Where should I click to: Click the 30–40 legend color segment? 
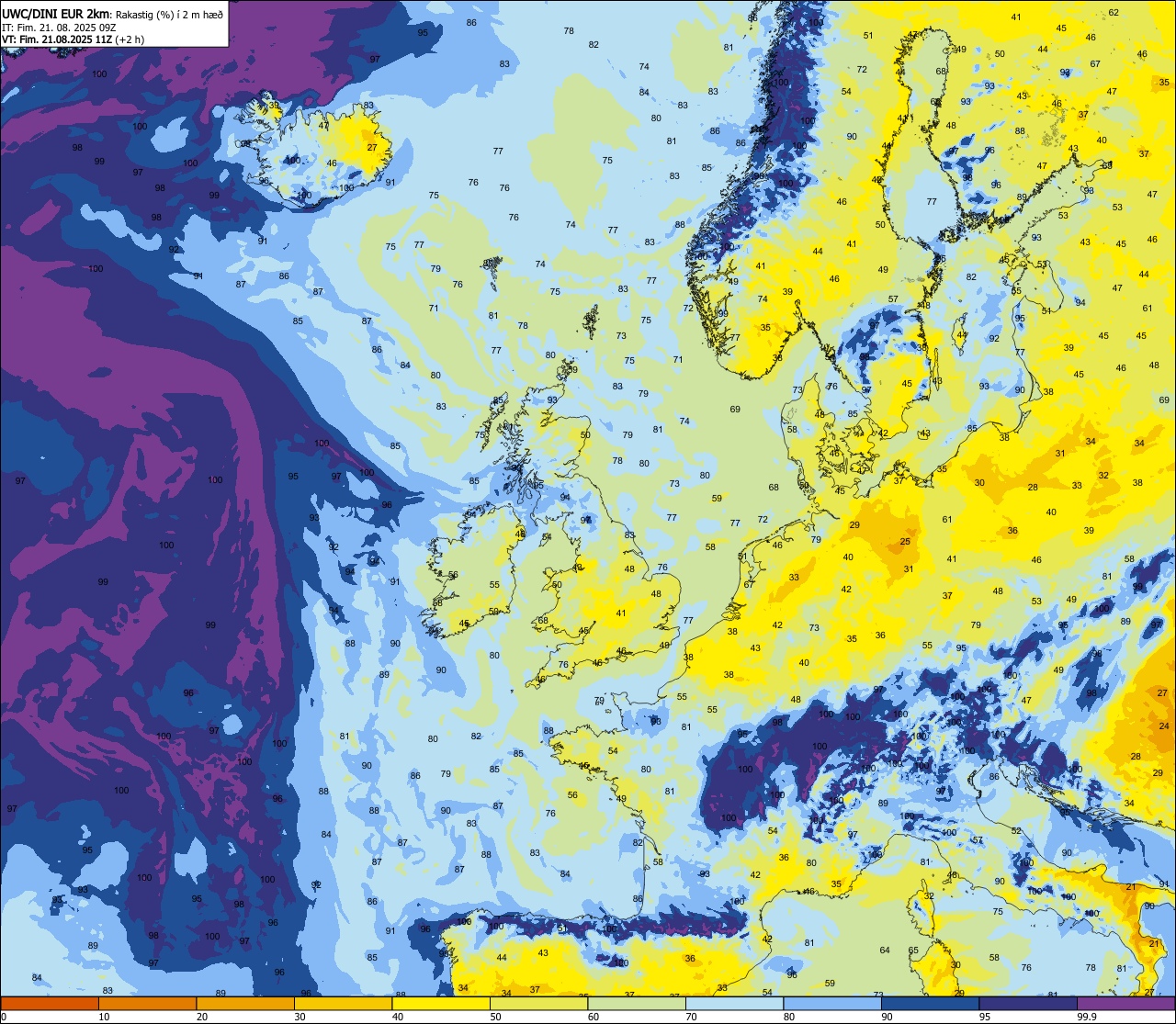[343, 1003]
